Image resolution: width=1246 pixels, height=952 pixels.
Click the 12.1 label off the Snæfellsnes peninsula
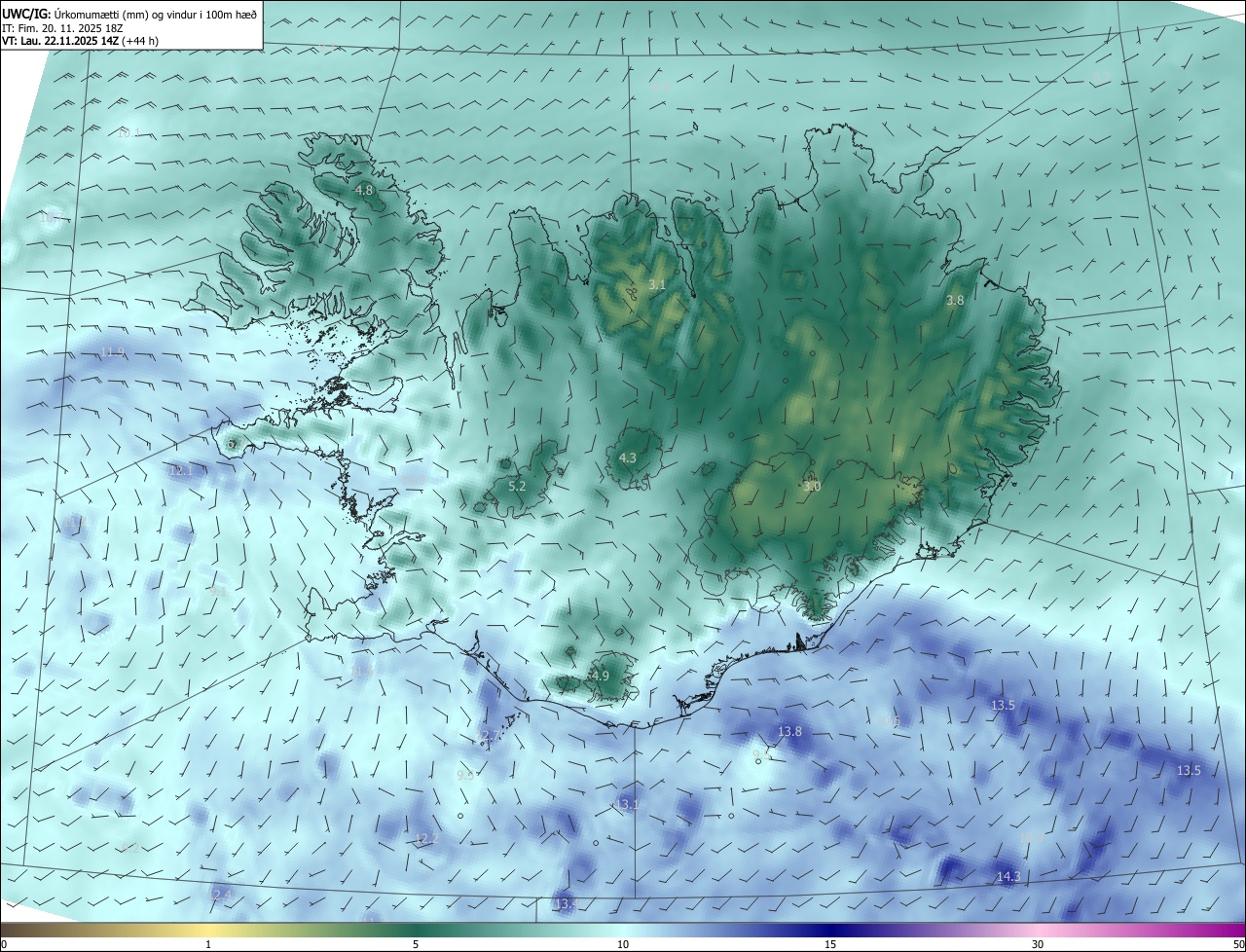tap(181, 470)
